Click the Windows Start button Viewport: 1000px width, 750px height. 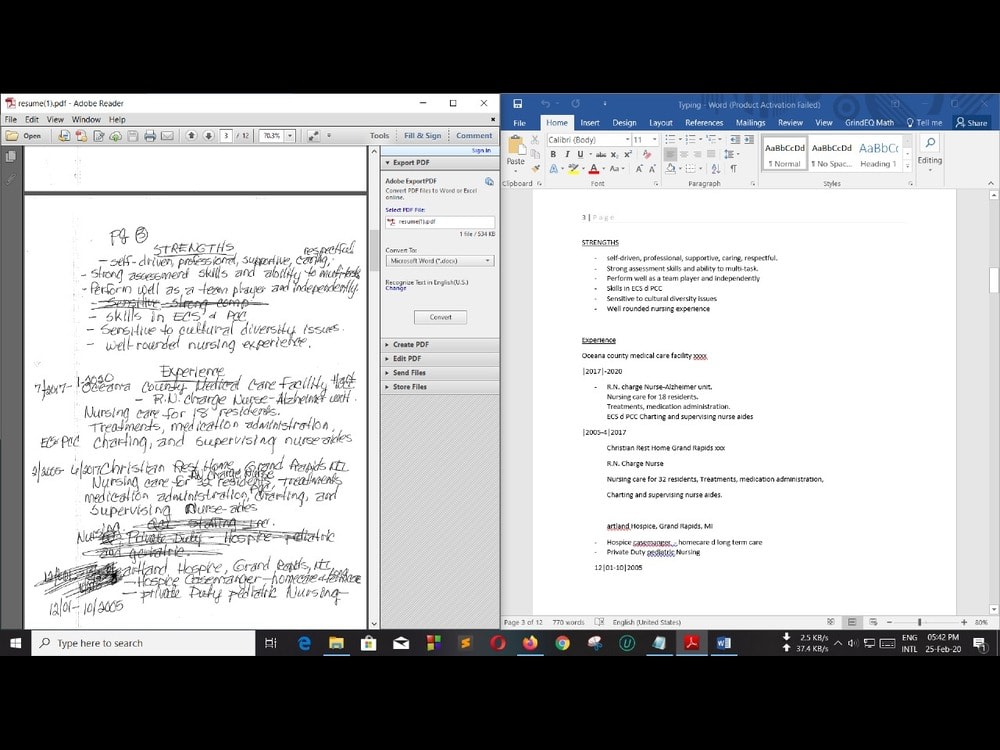[15, 643]
